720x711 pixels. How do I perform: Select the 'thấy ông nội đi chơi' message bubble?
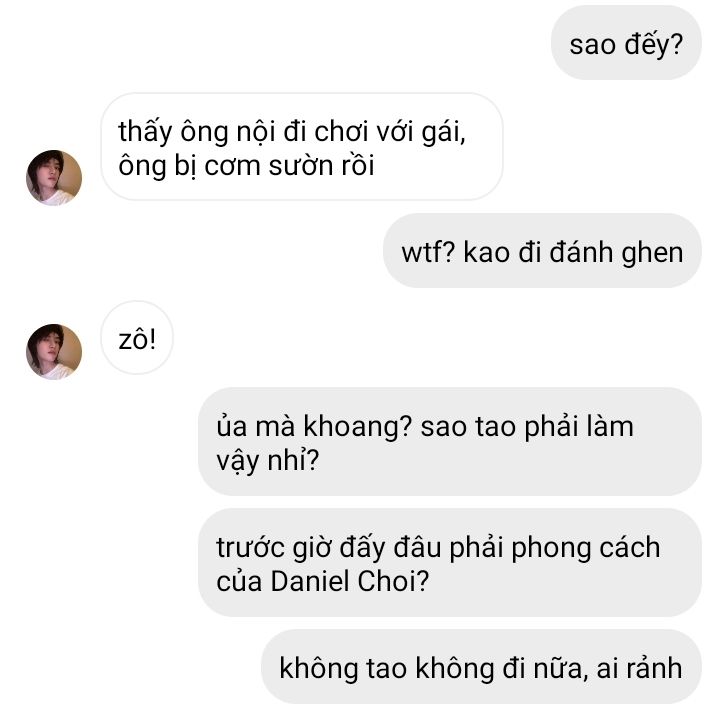pos(302,147)
